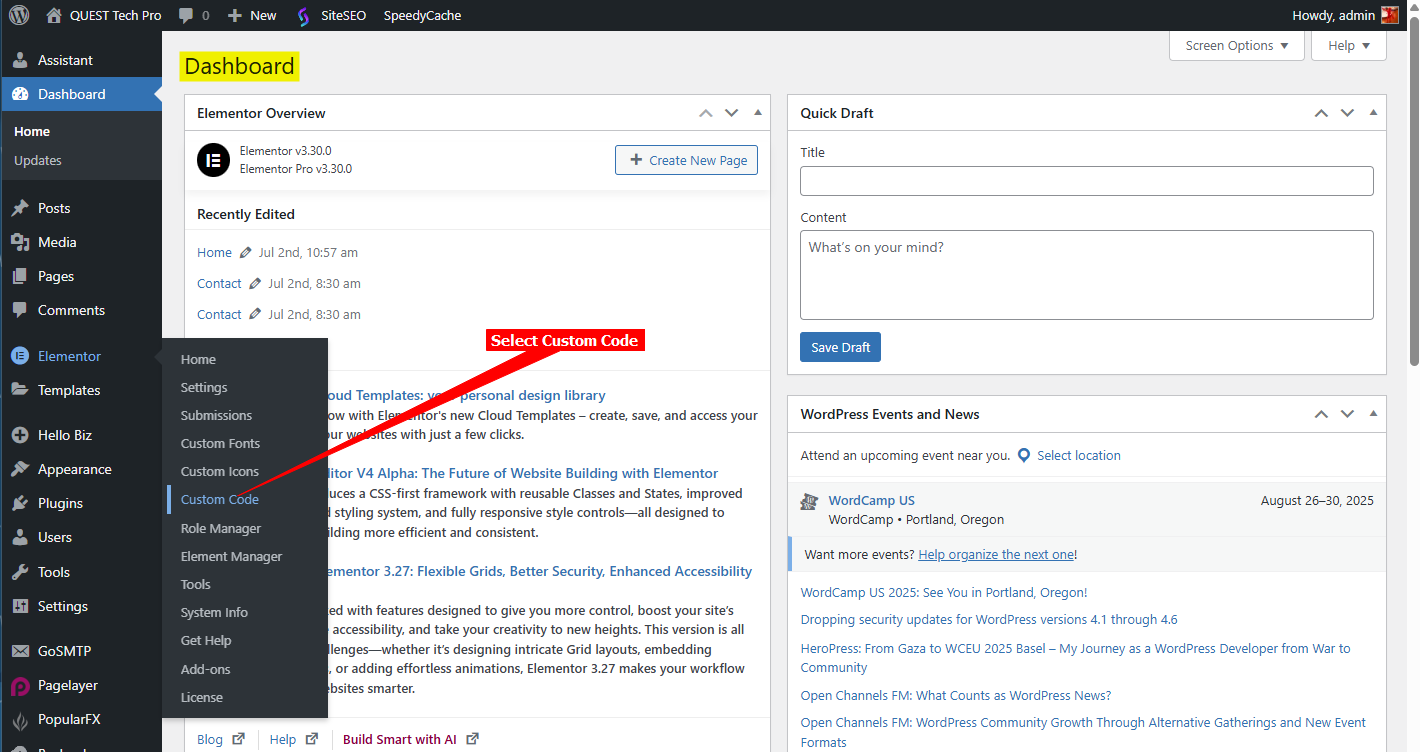
Task: Open Updates under Dashboard menu
Action: (38, 160)
